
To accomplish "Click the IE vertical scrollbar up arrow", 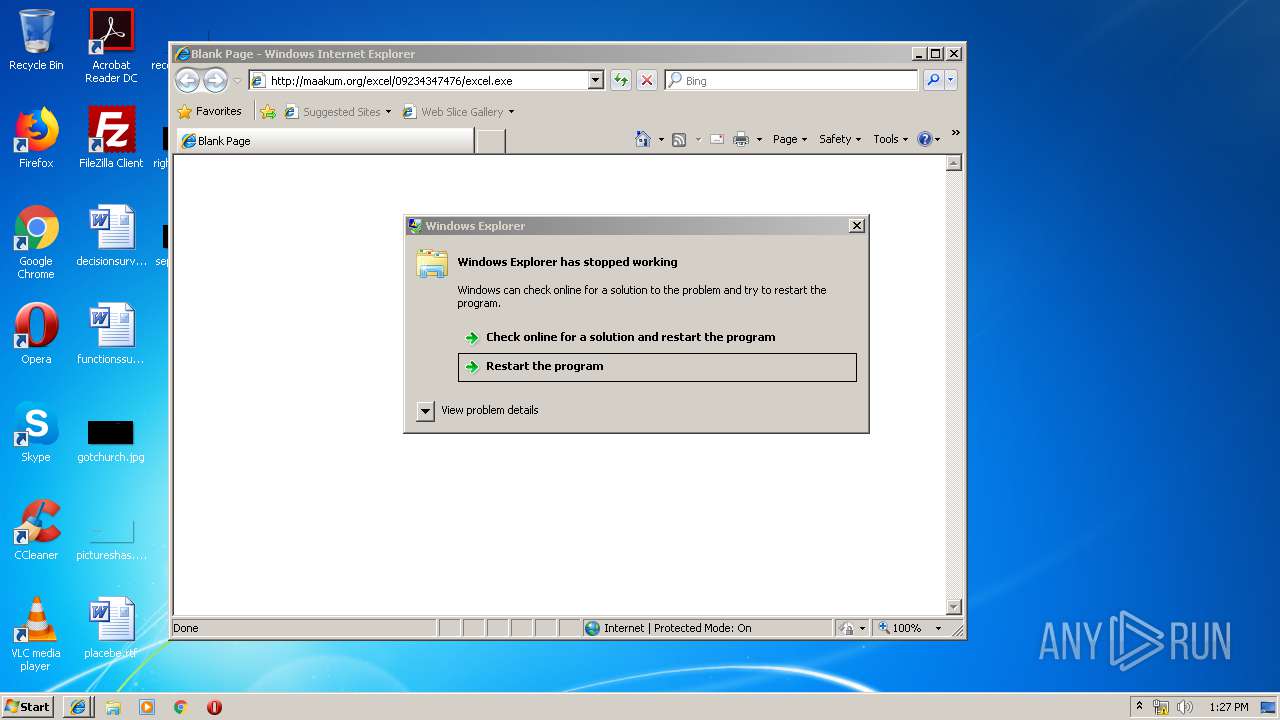I will pos(954,162).
